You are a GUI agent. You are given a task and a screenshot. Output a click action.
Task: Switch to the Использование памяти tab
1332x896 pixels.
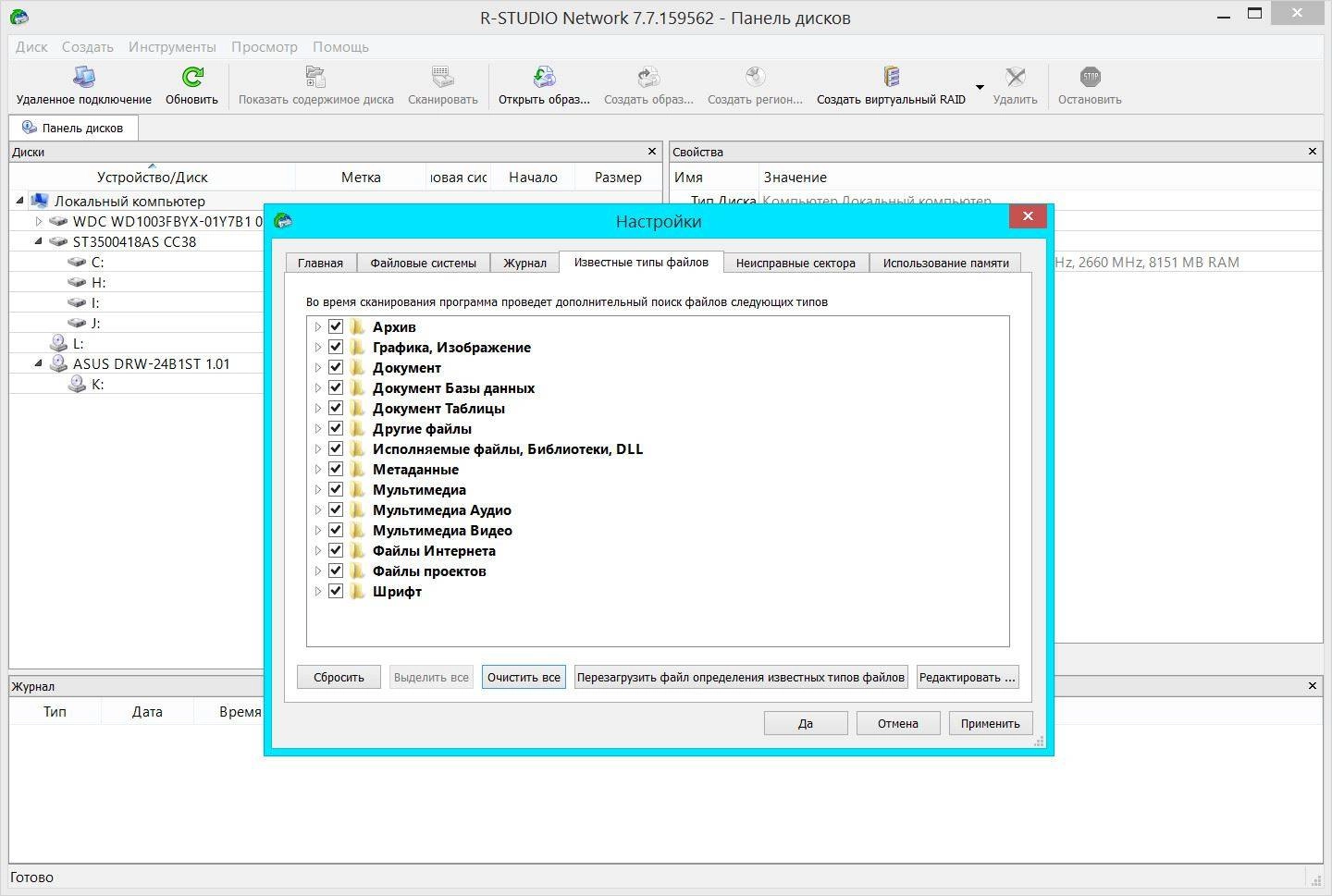pyautogui.click(x=945, y=263)
